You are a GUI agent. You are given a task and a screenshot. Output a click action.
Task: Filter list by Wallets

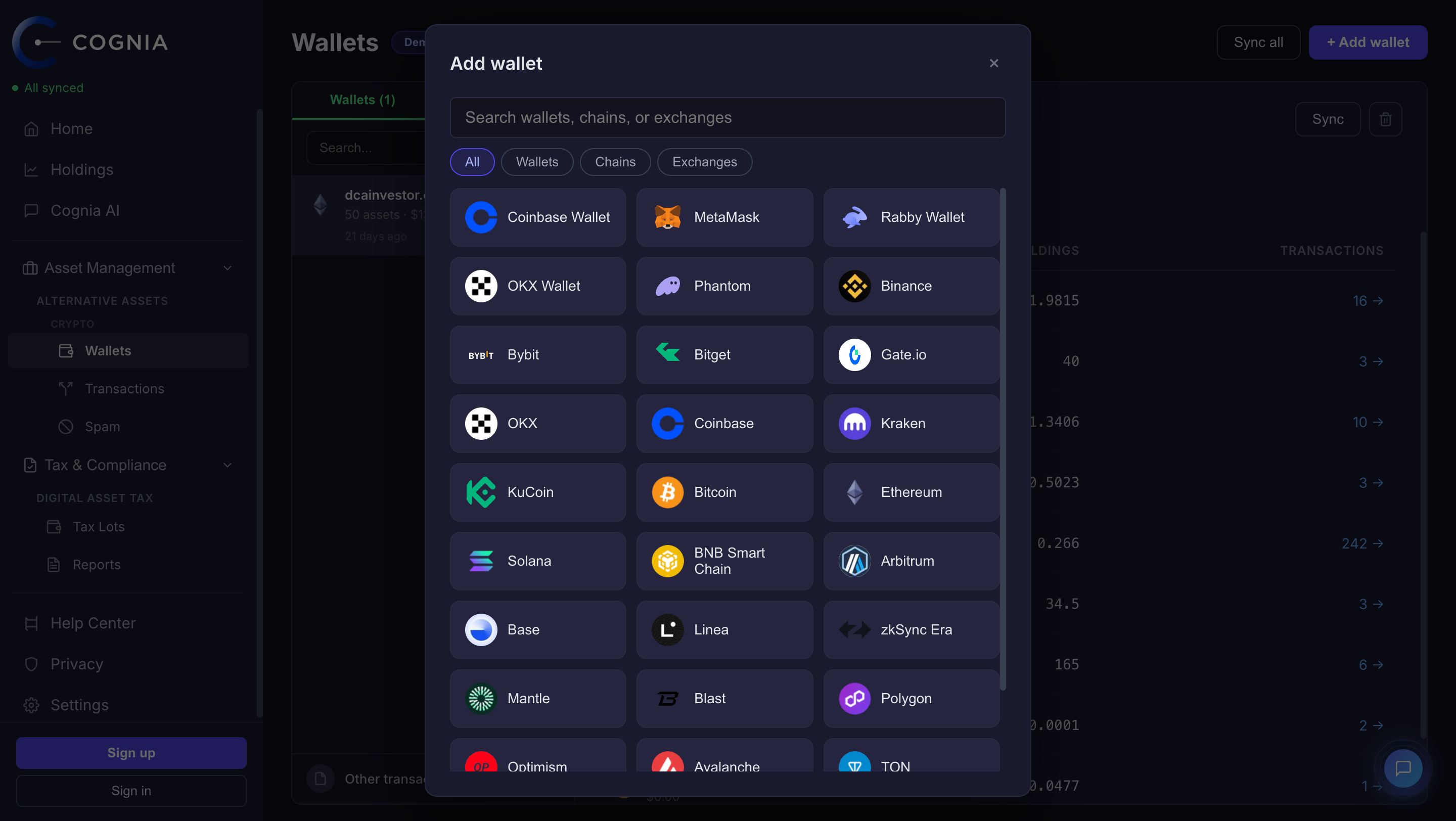click(537, 162)
